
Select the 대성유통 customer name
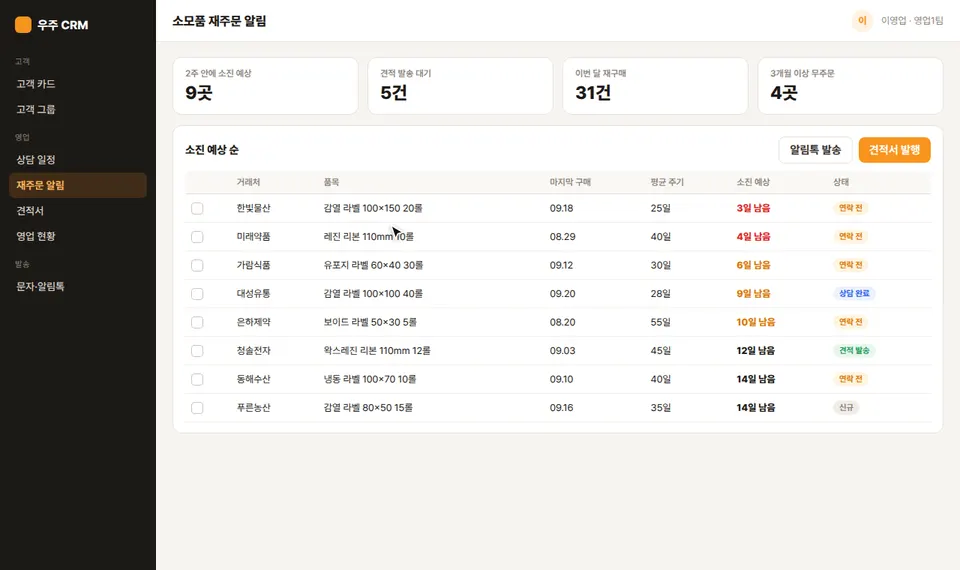pyautogui.click(x=253, y=294)
